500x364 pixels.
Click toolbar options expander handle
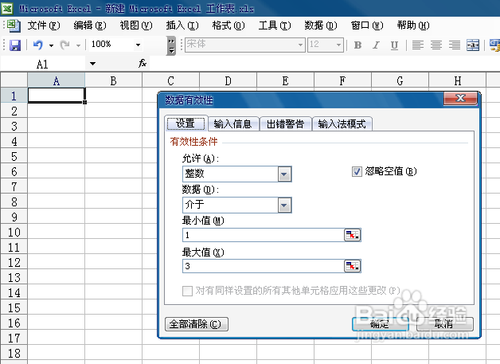(x=171, y=45)
